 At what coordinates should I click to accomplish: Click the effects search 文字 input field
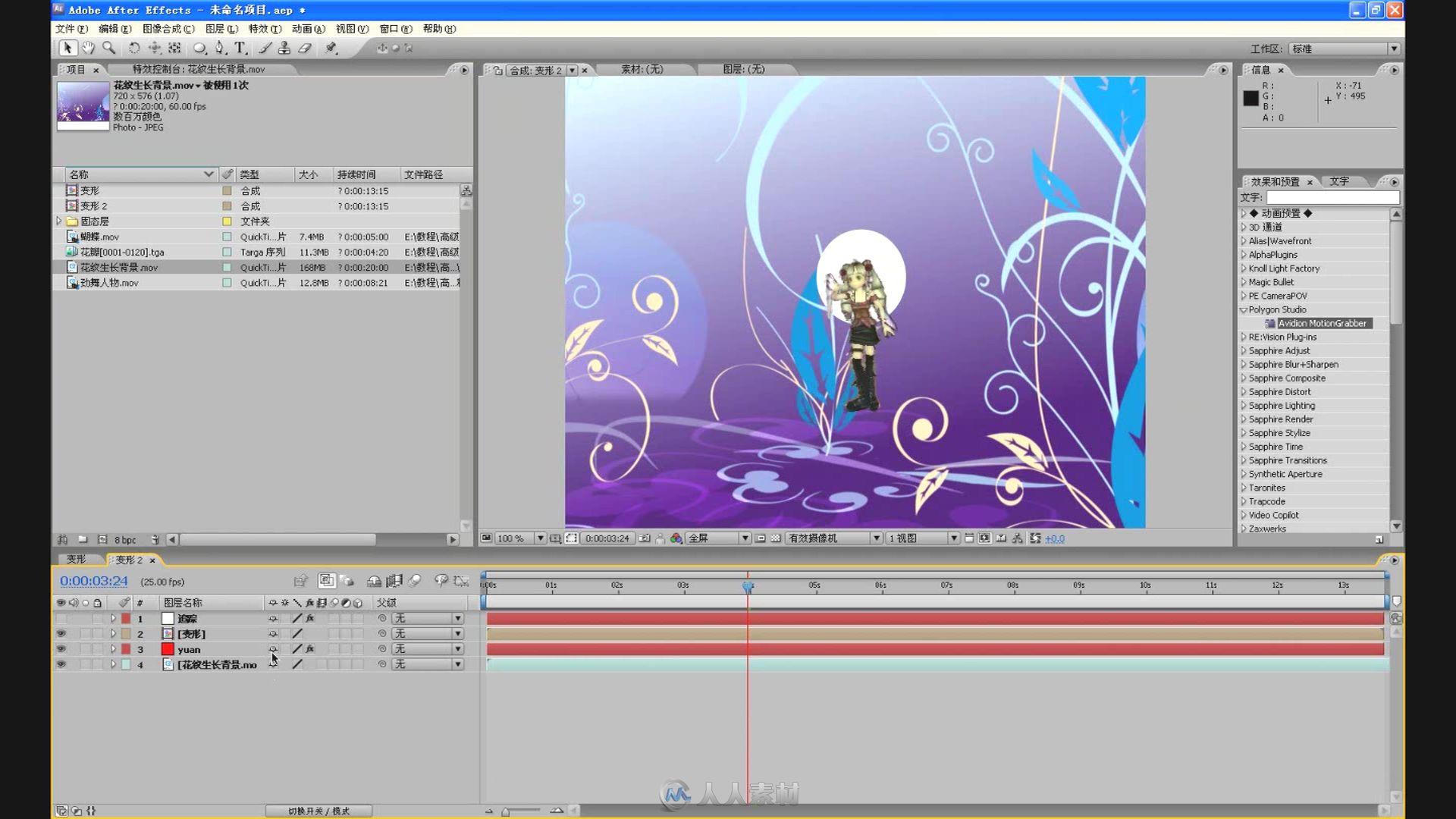[1332, 197]
